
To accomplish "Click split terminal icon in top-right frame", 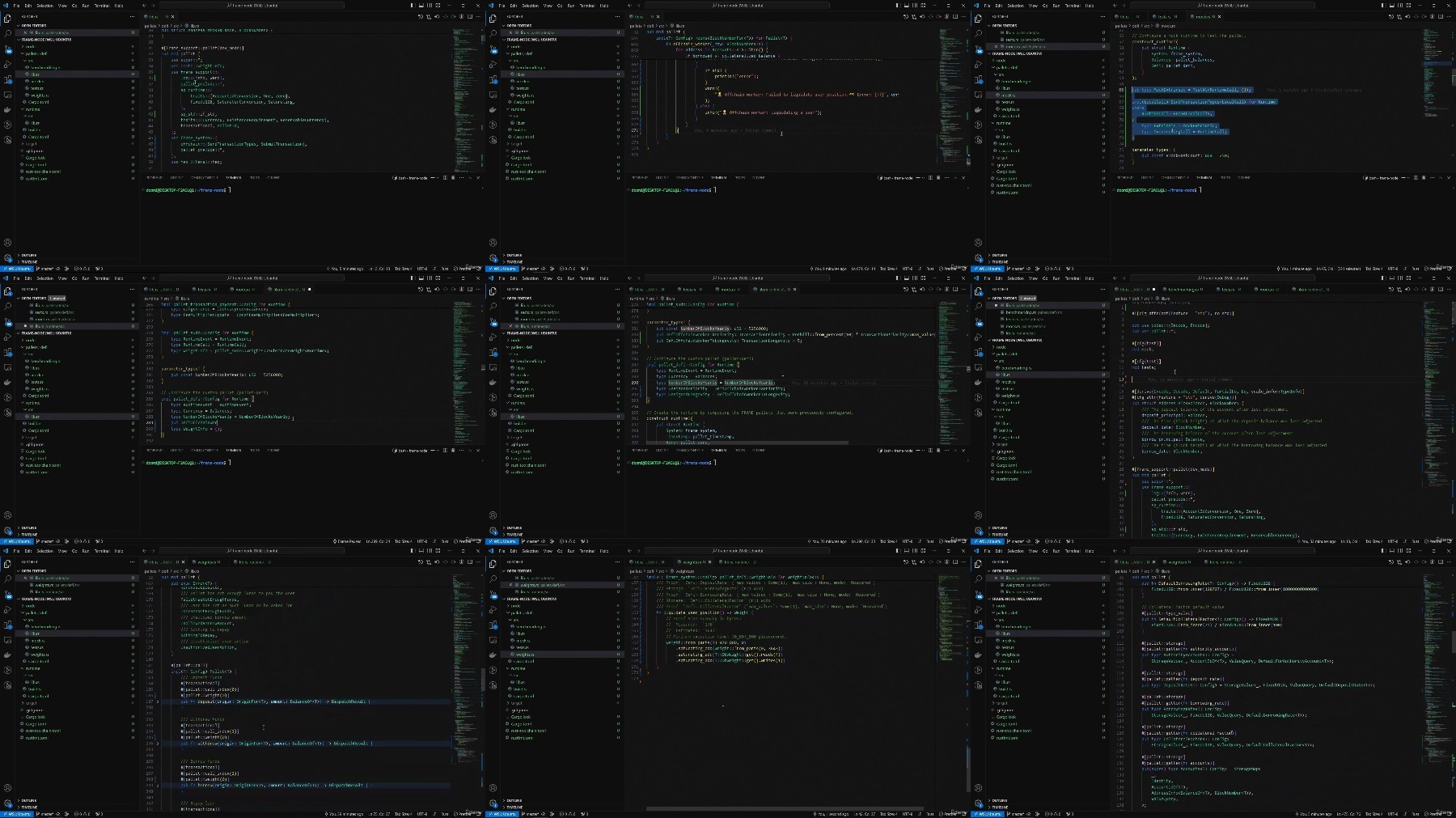I will (1416, 178).
